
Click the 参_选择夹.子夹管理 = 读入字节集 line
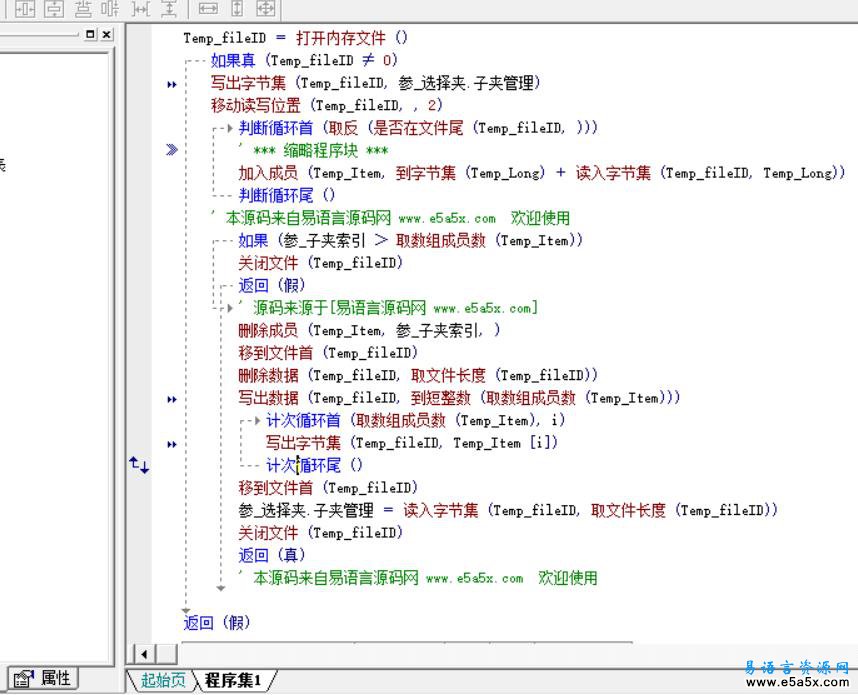[x=508, y=511]
